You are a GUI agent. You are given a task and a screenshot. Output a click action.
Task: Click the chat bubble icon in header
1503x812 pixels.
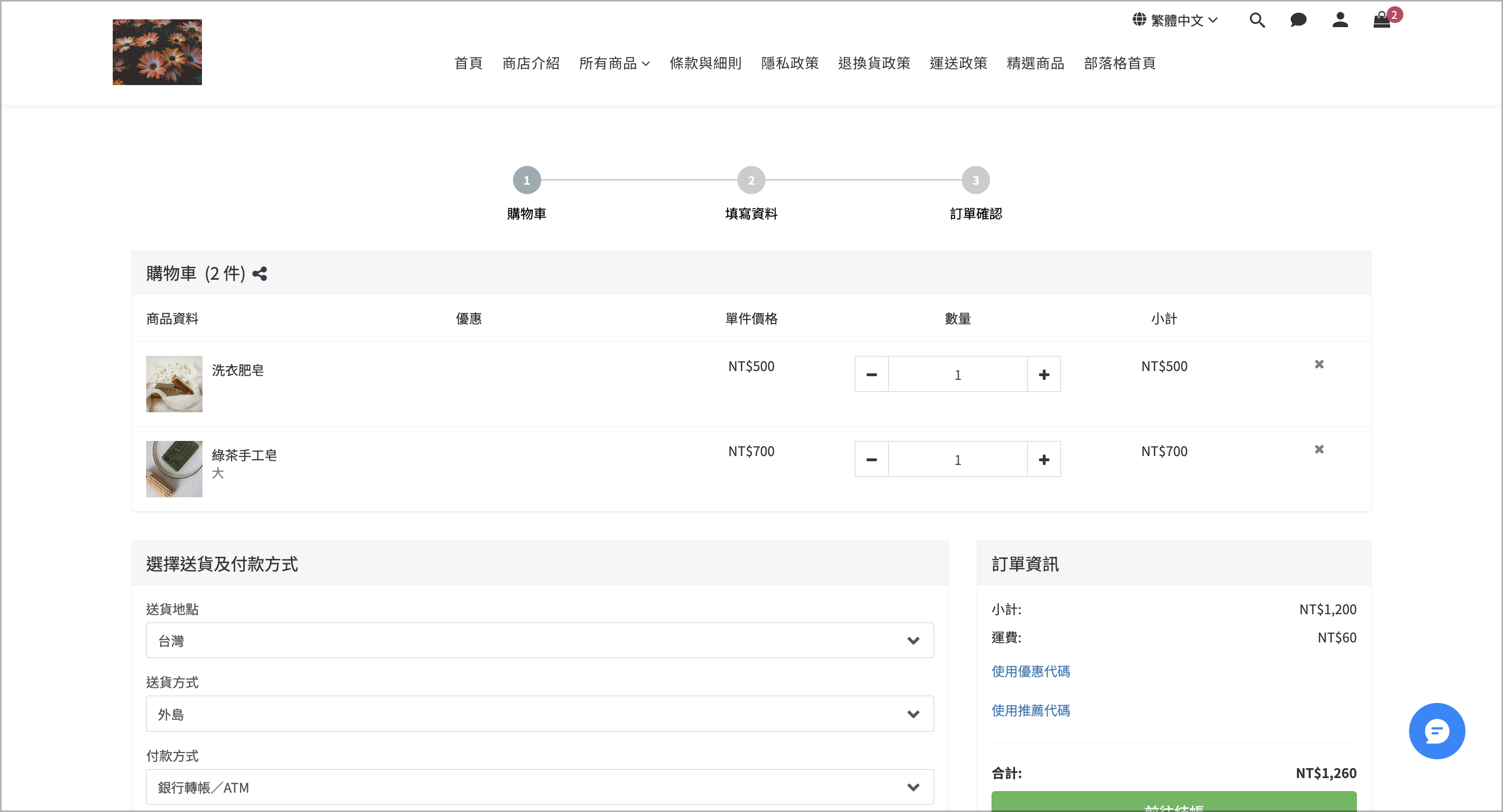(x=1298, y=20)
